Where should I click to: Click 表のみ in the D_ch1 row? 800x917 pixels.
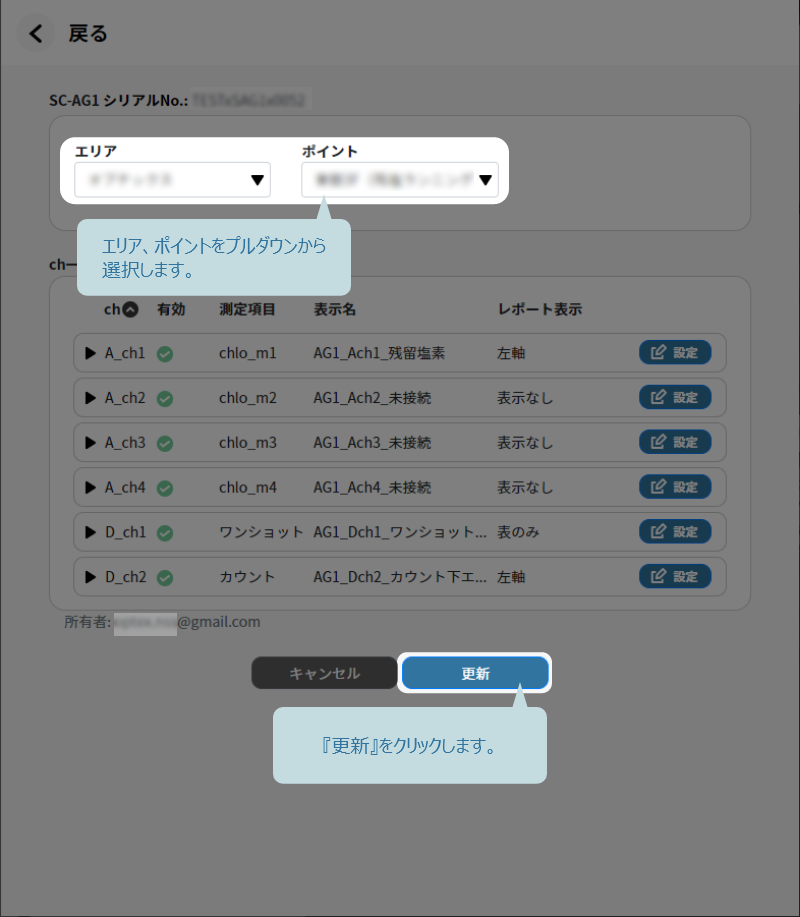point(518,532)
